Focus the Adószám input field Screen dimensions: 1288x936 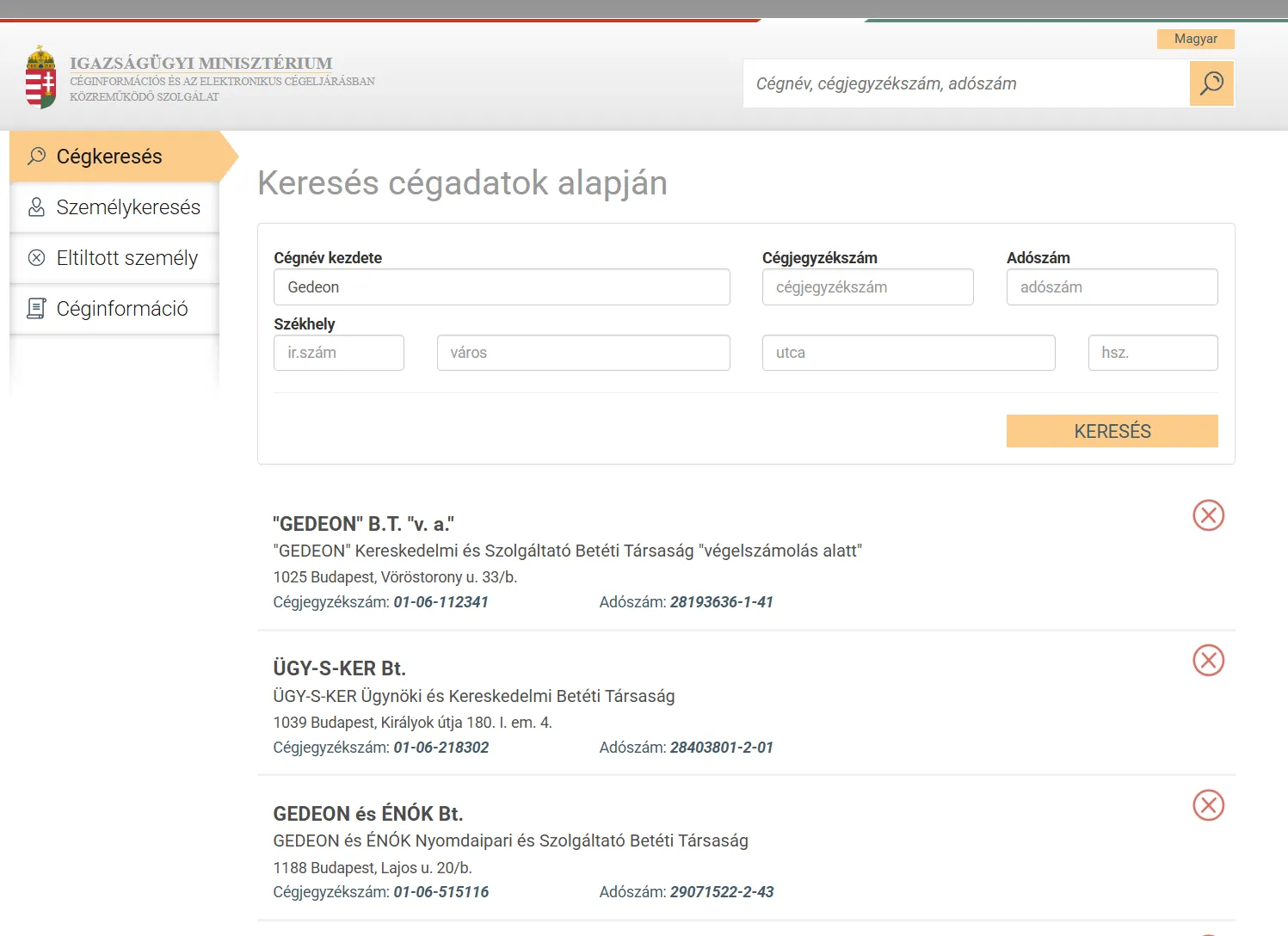(1112, 287)
